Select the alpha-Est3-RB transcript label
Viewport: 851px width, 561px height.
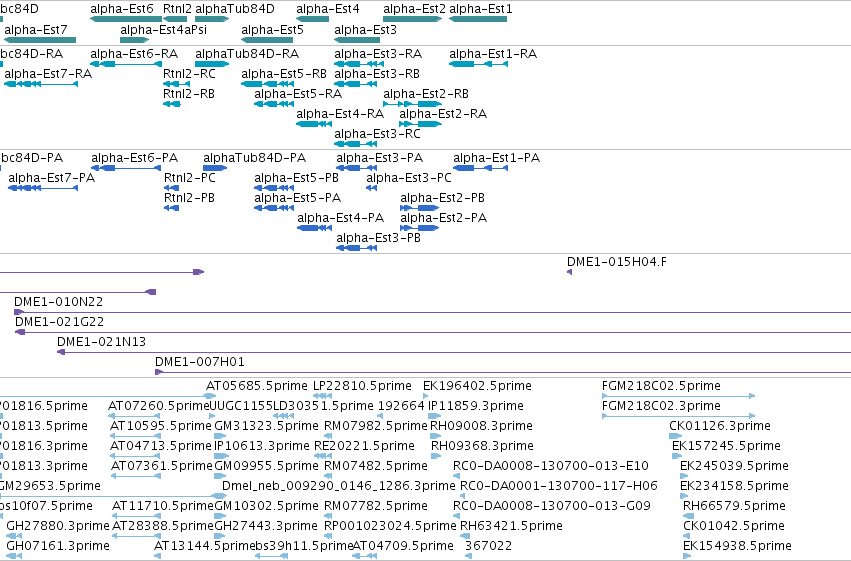(377, 74)
